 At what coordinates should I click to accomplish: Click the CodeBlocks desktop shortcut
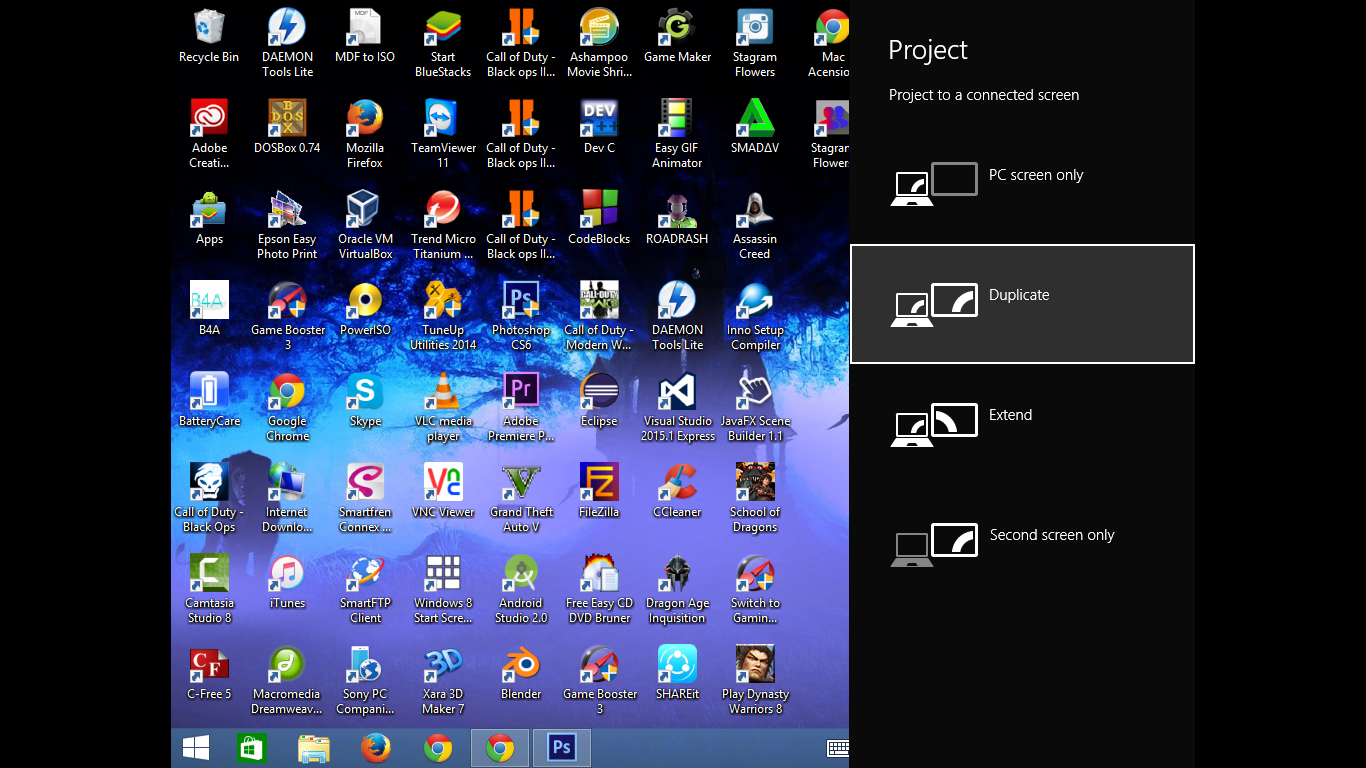tap(599, 219)
